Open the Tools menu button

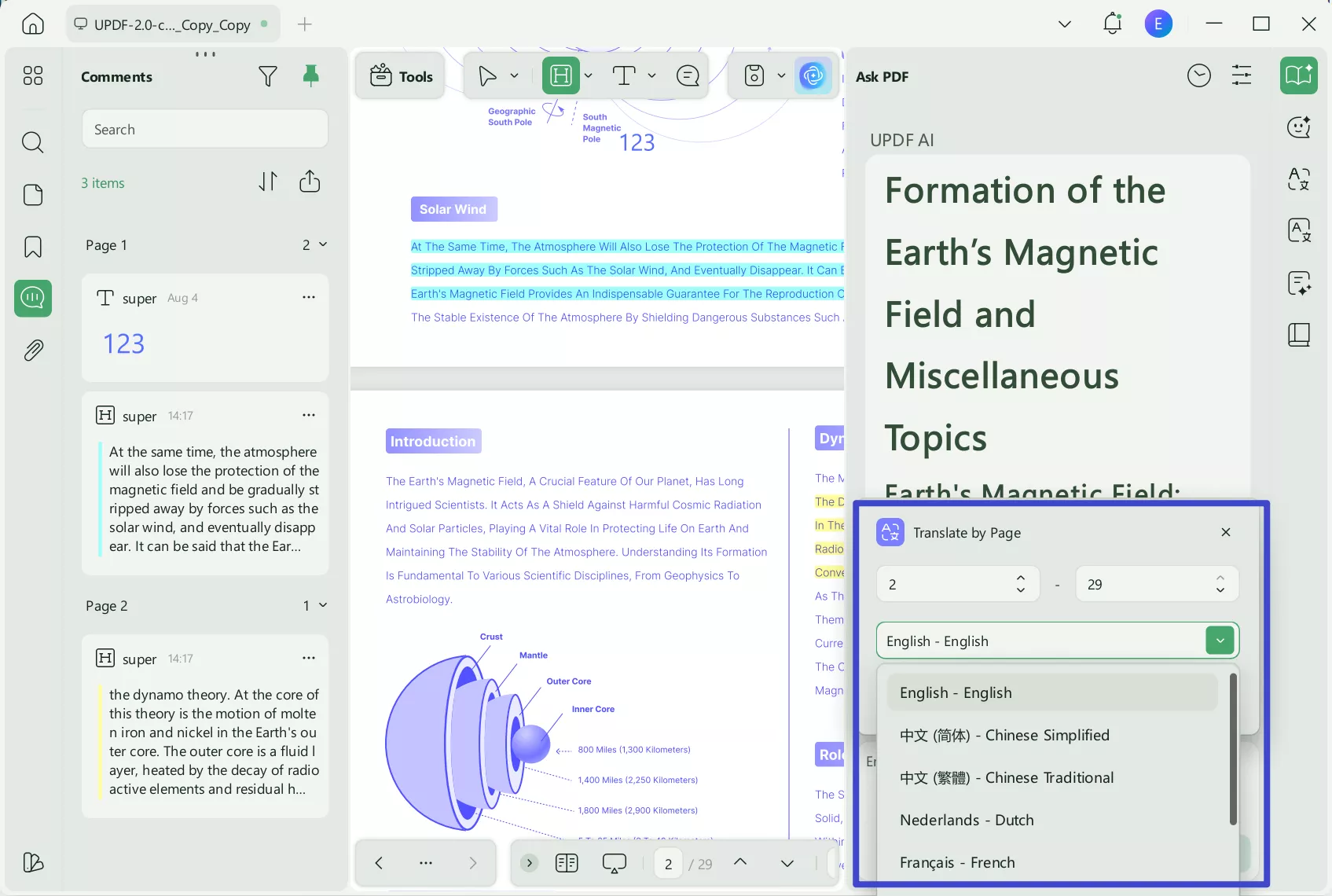[401, 76]
